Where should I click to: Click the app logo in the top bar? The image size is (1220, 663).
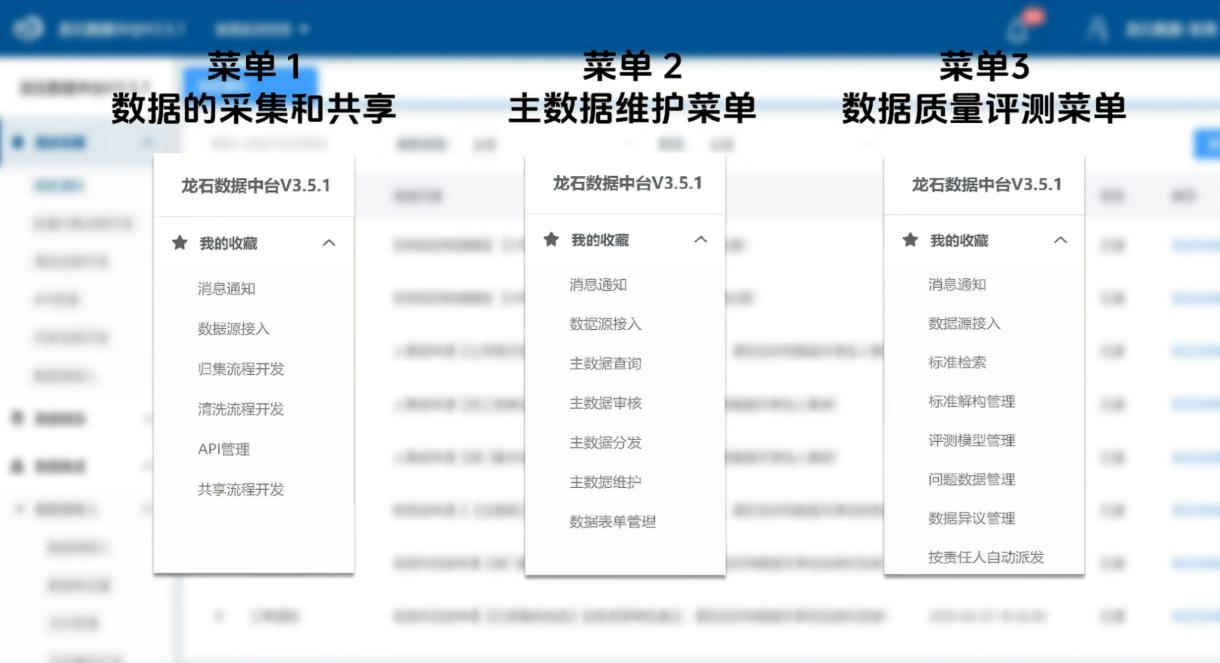point(28,27)
